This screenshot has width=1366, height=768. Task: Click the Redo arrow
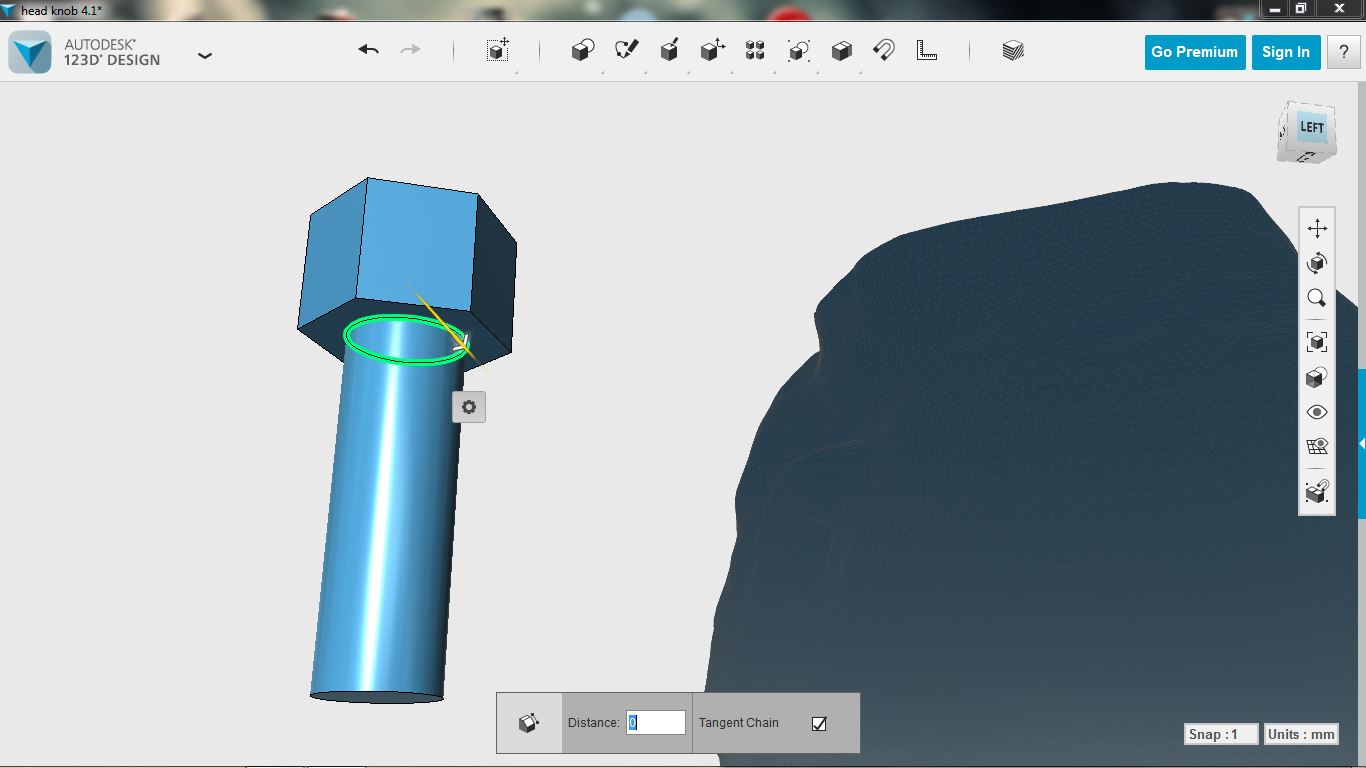tap(410, 50)
